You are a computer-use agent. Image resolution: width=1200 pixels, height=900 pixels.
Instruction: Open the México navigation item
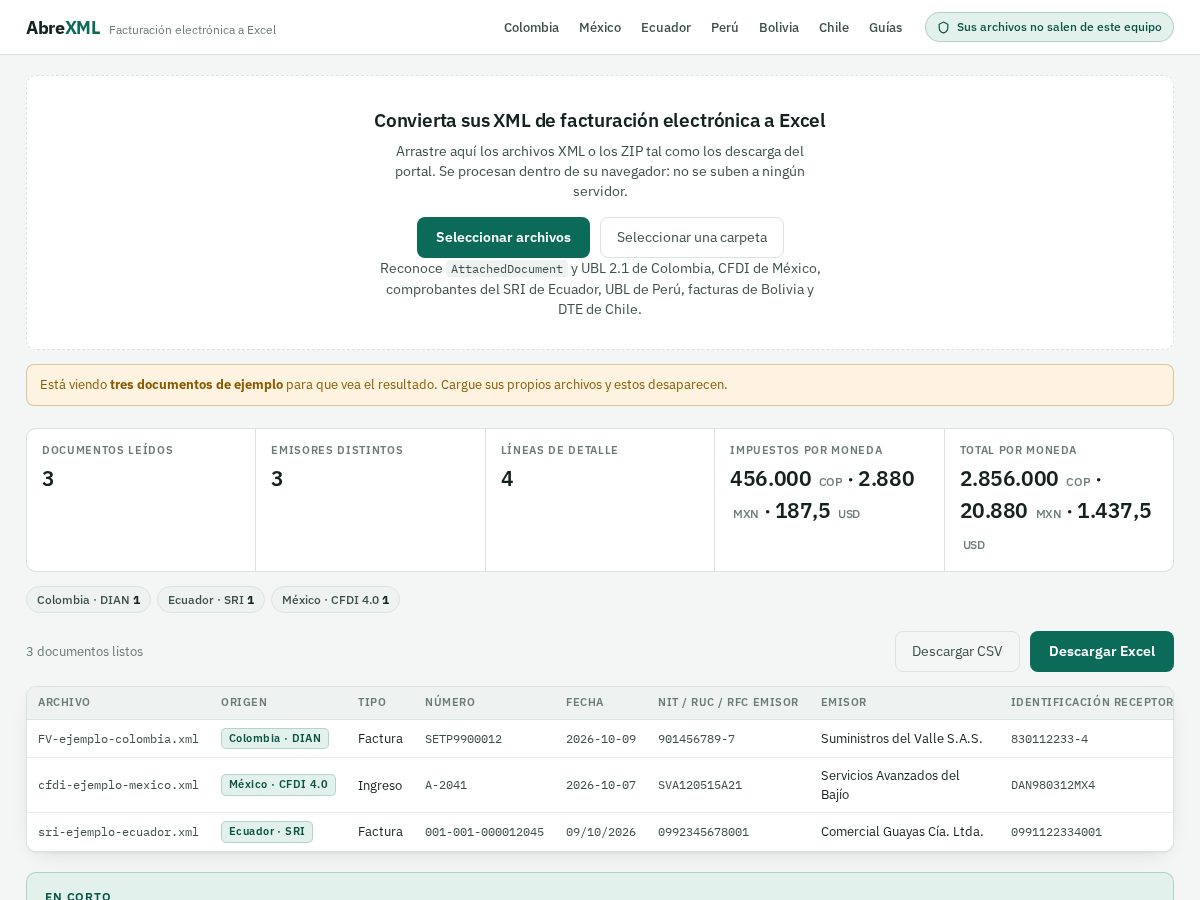coord(600,28)
